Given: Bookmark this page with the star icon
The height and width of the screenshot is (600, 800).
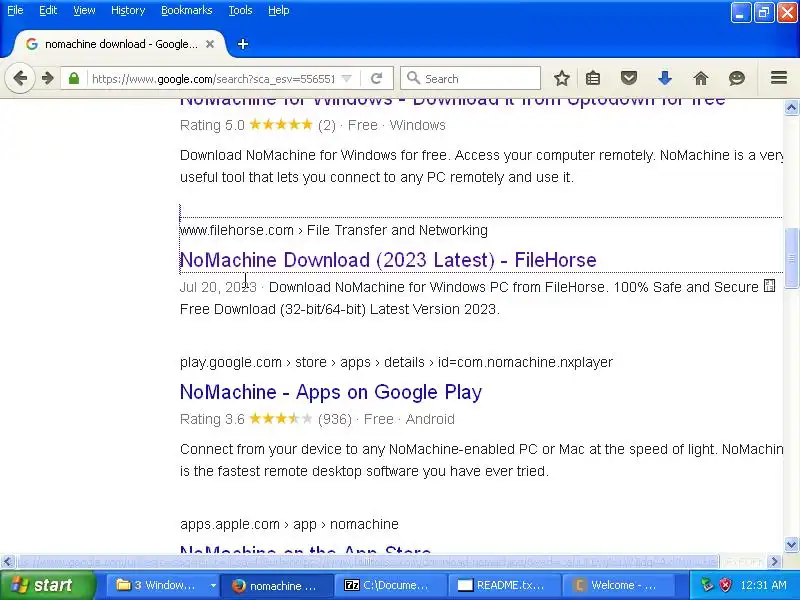Looking at the screenshot, I should (x=562, y=79).
